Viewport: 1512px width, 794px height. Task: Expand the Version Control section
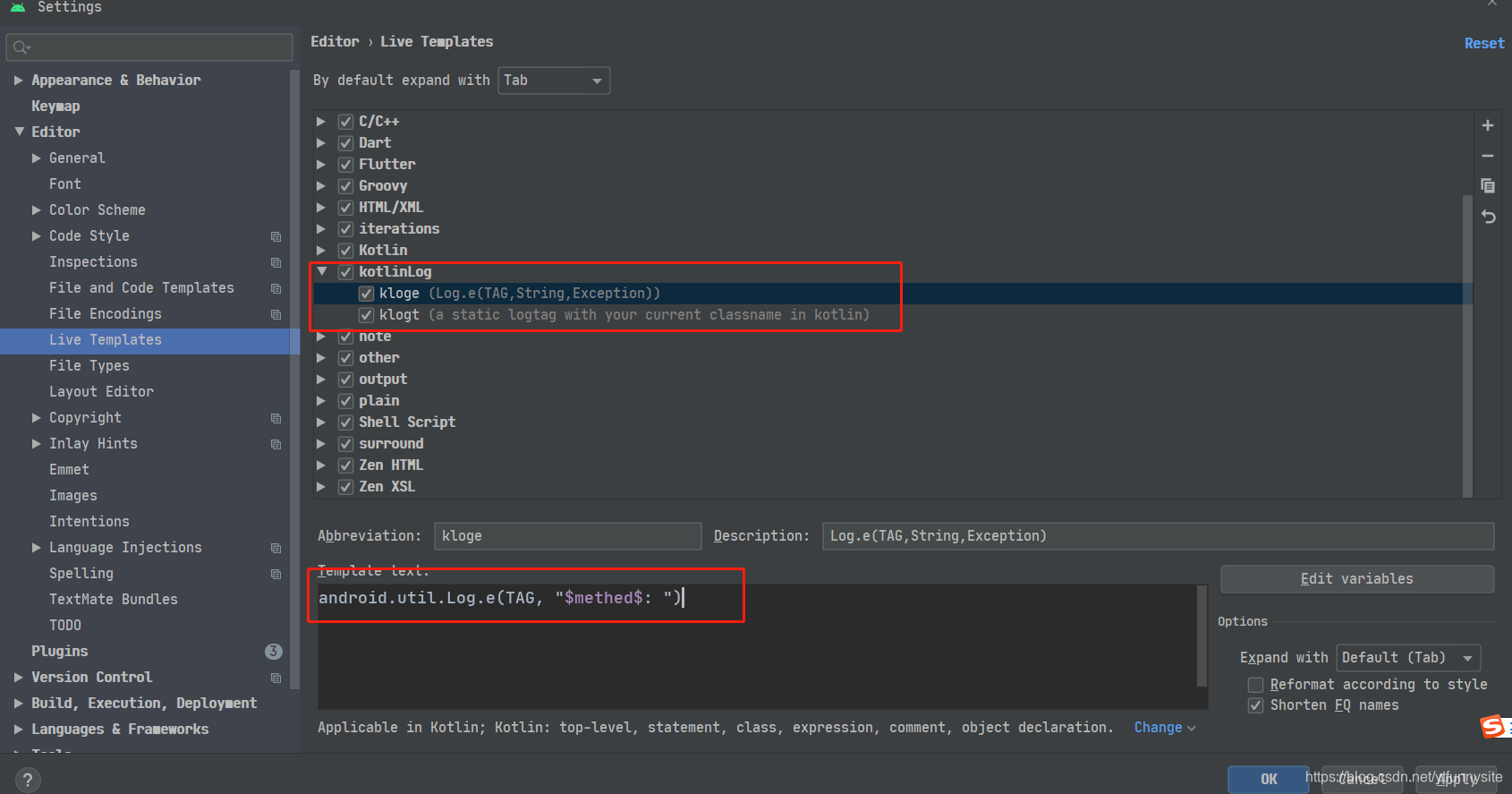point(18,678)
